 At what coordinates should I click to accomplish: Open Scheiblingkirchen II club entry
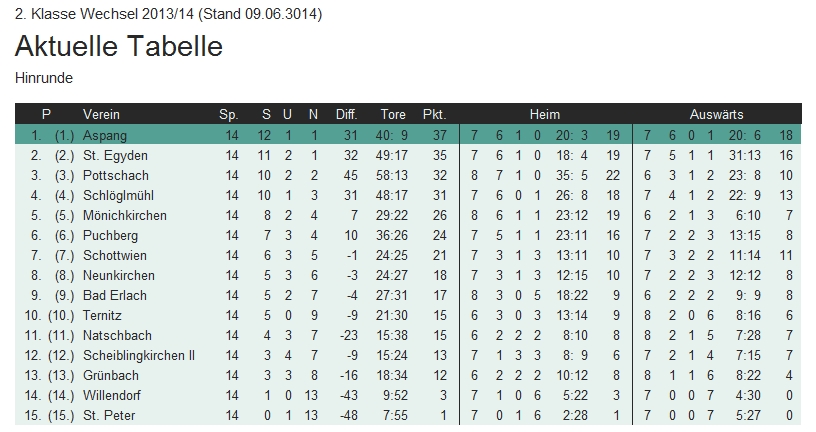pyautogui.click(x=139, y=355)
